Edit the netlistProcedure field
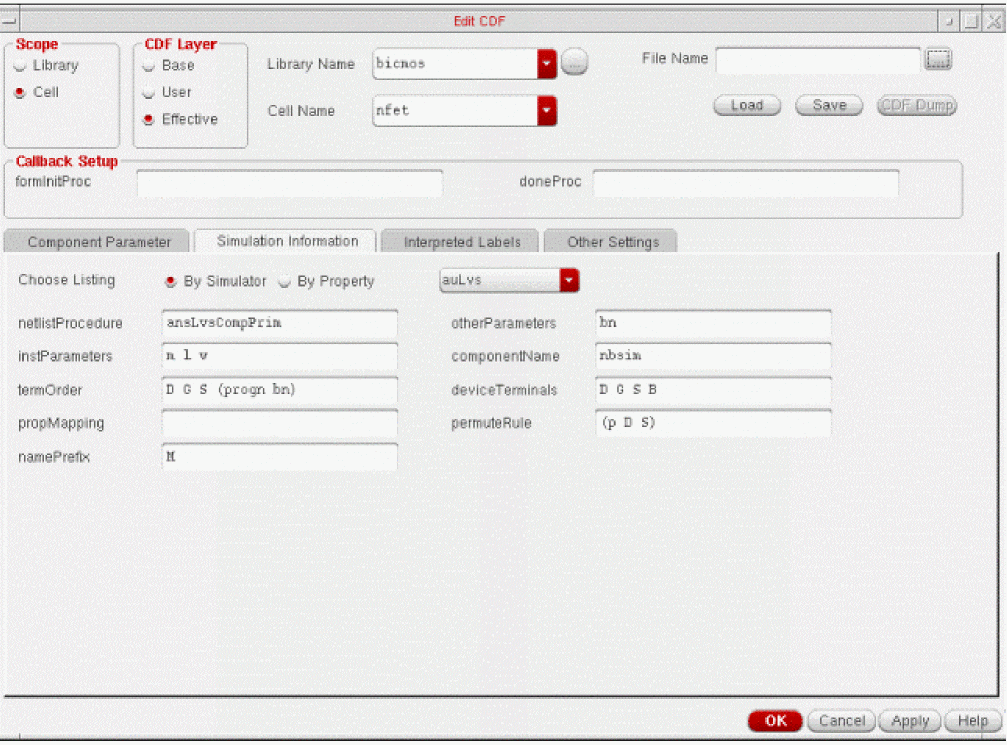Viewport: 1007px width, 745px height. (279, 324)
